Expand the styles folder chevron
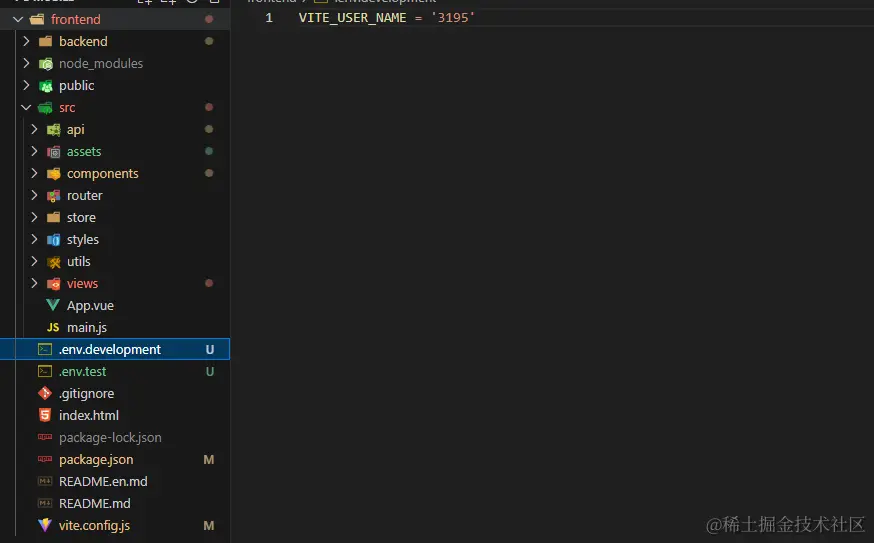Viewport: 874px width, 543px height. pyautogui.click(x=34, y=240)
